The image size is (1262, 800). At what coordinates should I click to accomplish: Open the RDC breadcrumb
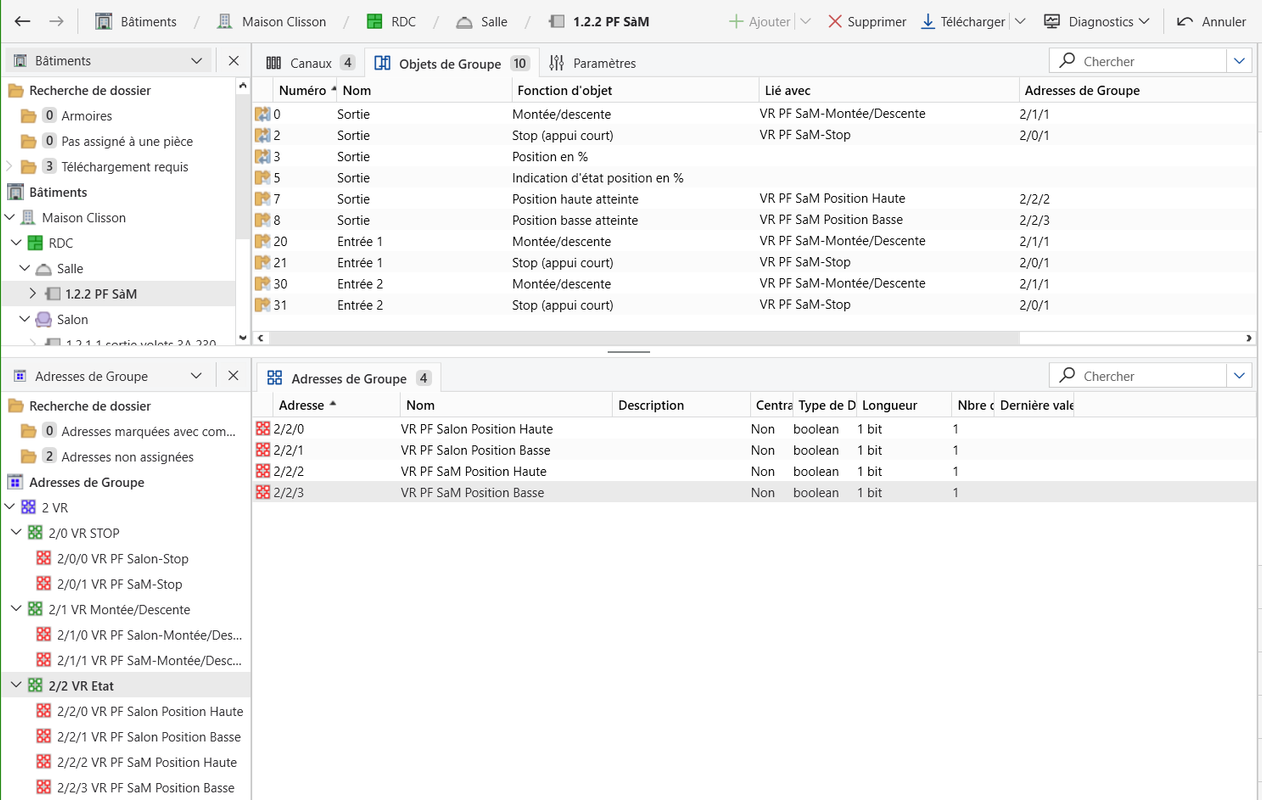pos(391,21)
